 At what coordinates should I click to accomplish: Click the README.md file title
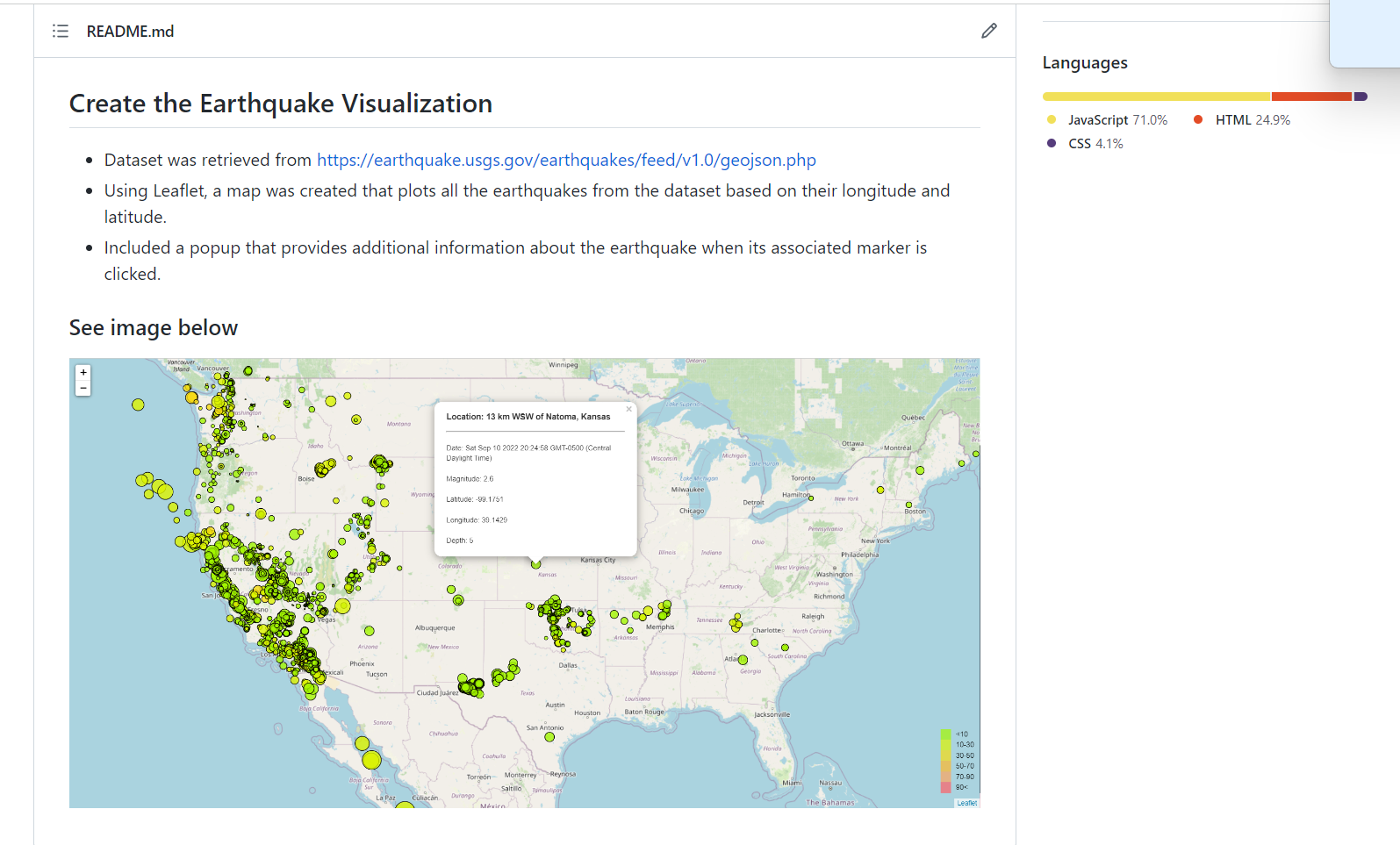pyautogui.click(x=130, y=32)
